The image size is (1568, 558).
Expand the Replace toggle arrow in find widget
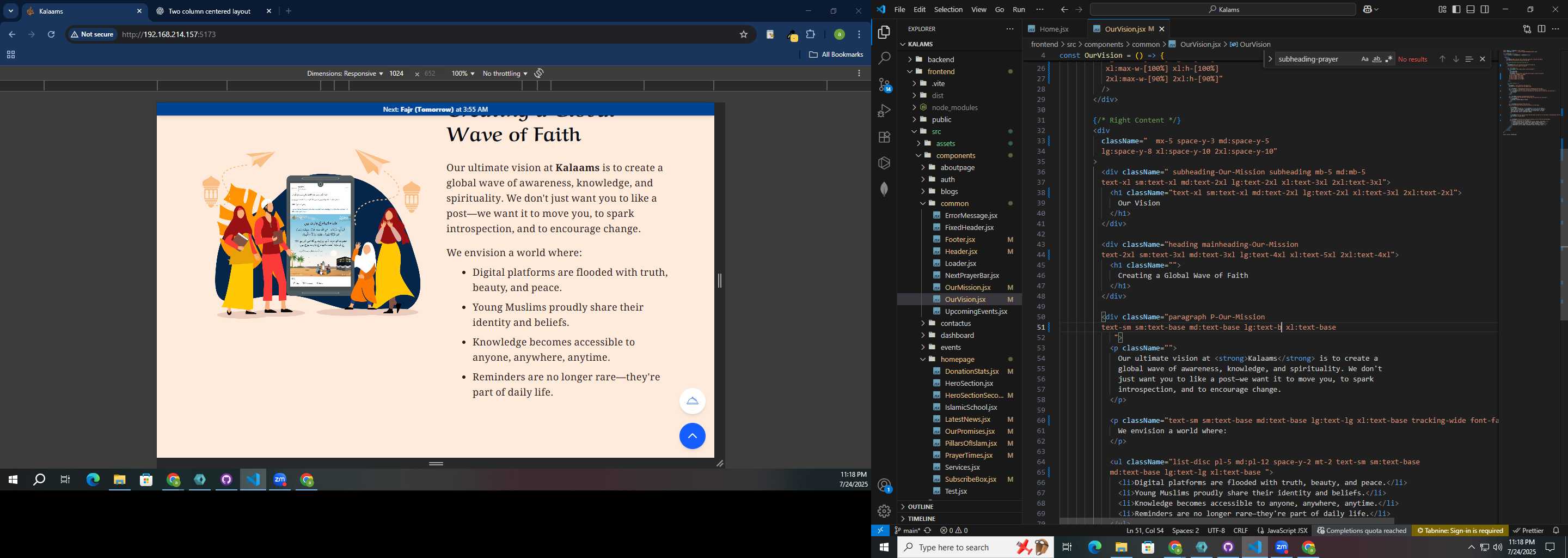pos(1270,59)
